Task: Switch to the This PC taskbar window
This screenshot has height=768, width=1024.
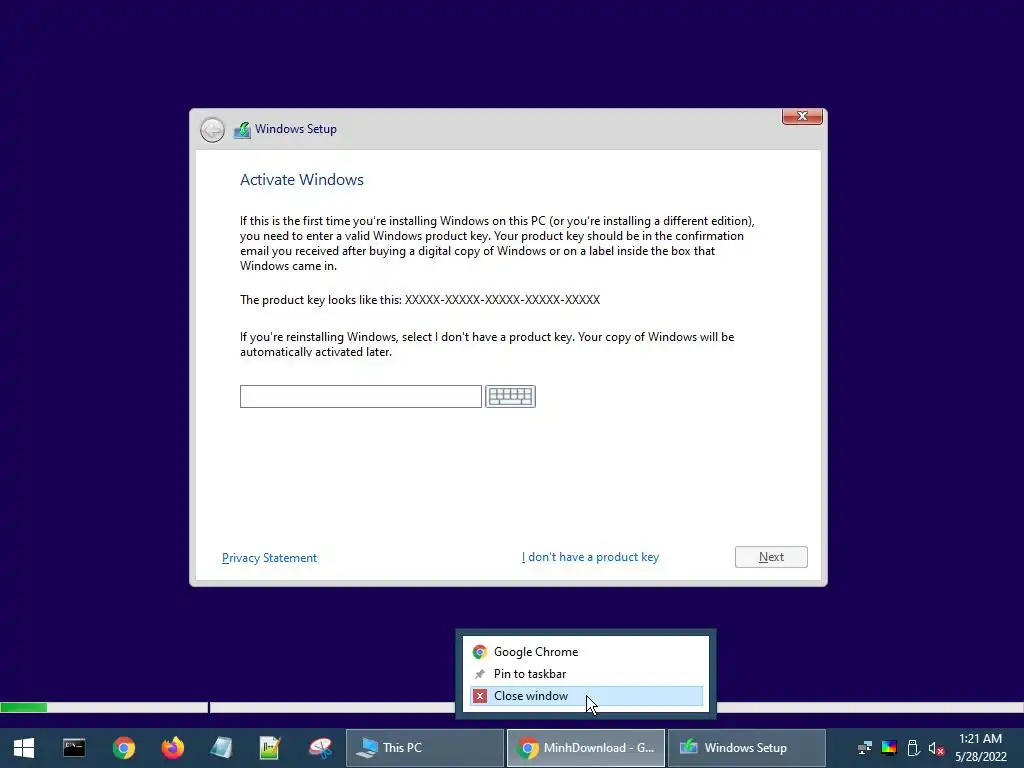Action: (424, 748)
